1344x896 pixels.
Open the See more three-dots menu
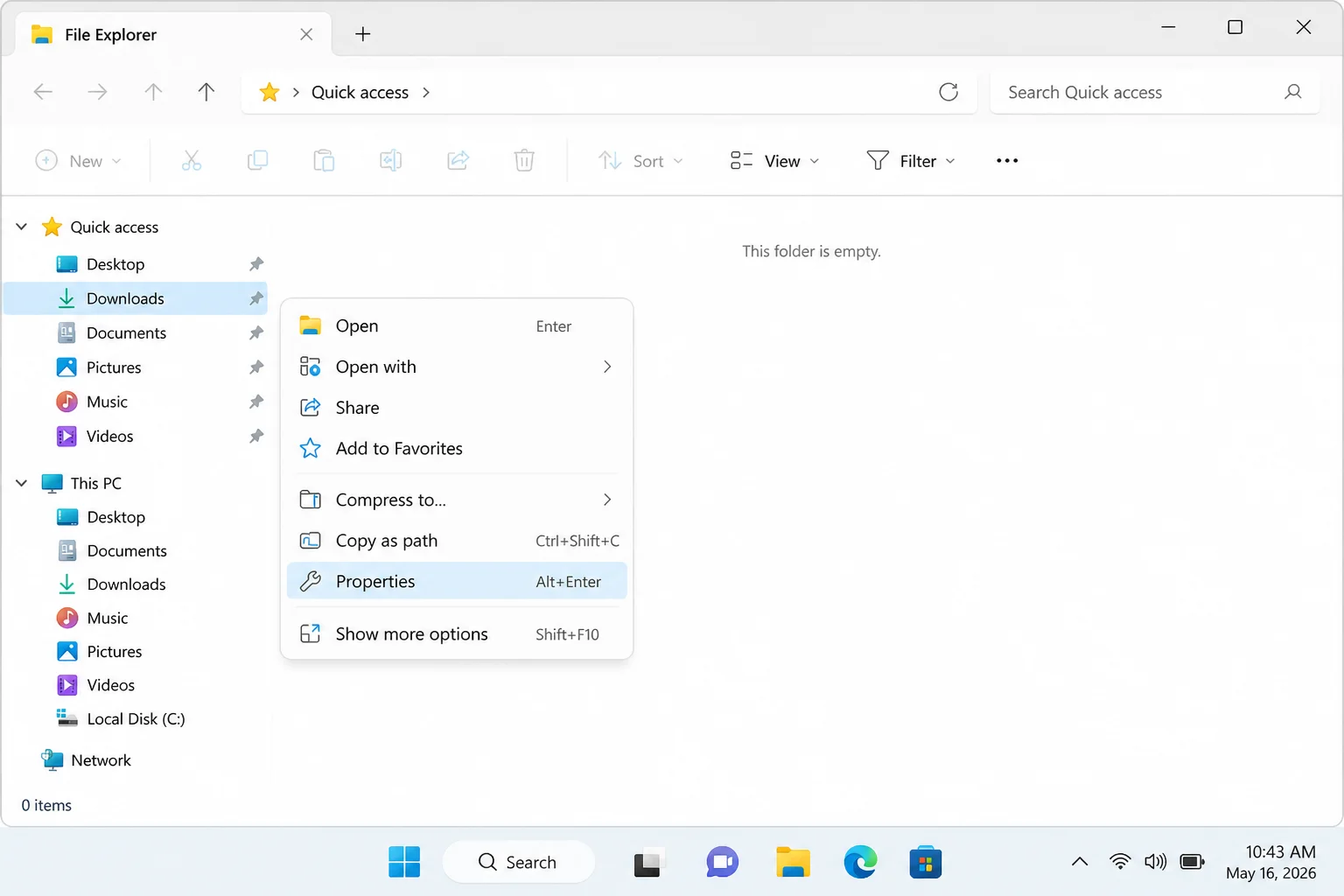[x=1007, y=160]
